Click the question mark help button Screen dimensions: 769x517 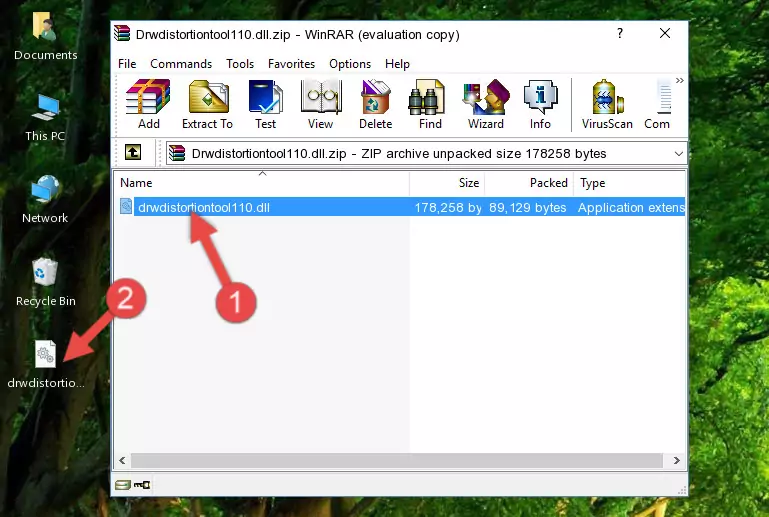click(x=620, y=33)
